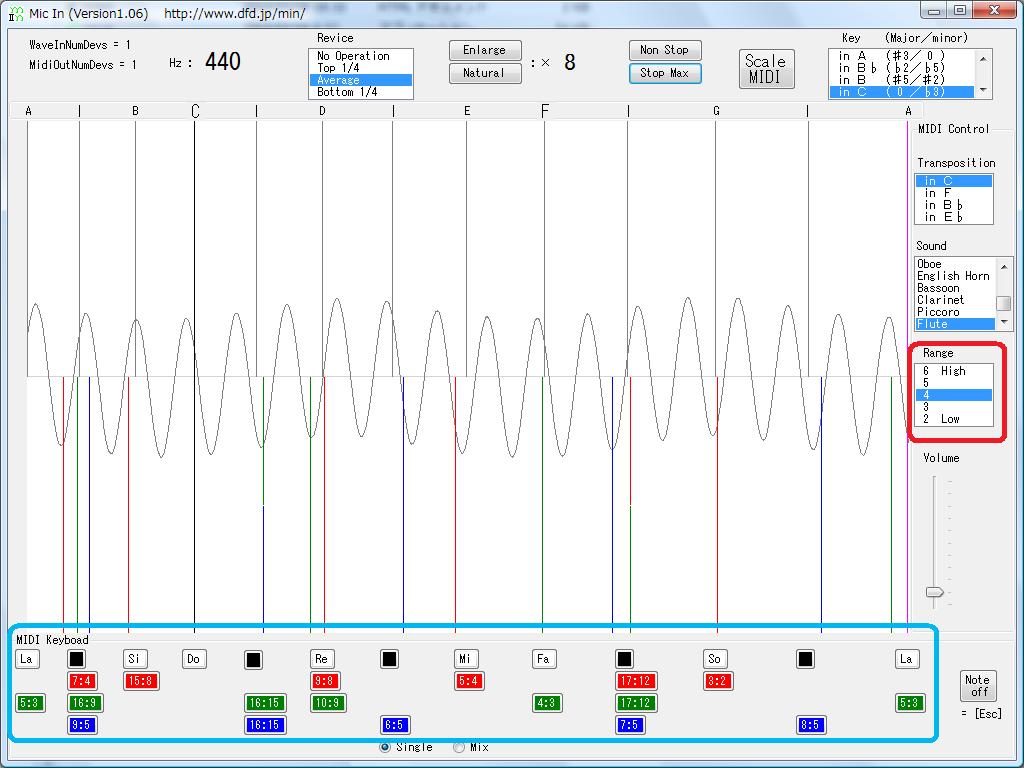
Task: Select 'in B♭' in the Key list
Action: [902, 68]
